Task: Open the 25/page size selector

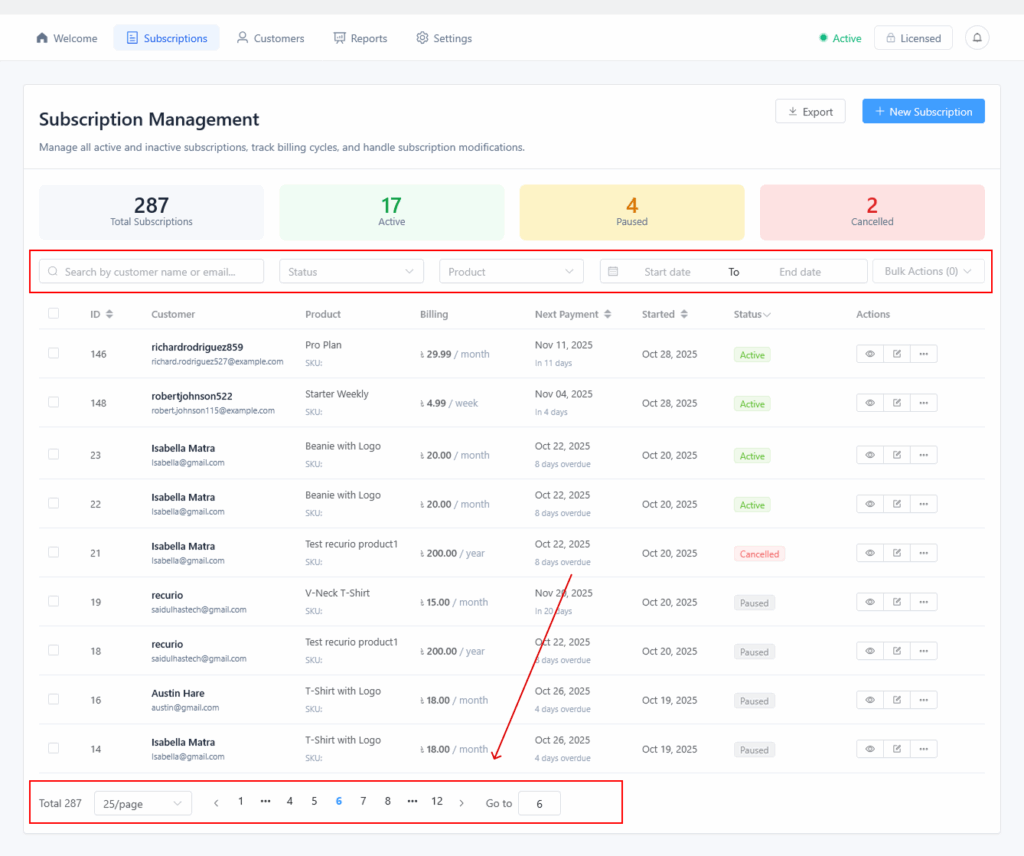Action: pos(142,803)
